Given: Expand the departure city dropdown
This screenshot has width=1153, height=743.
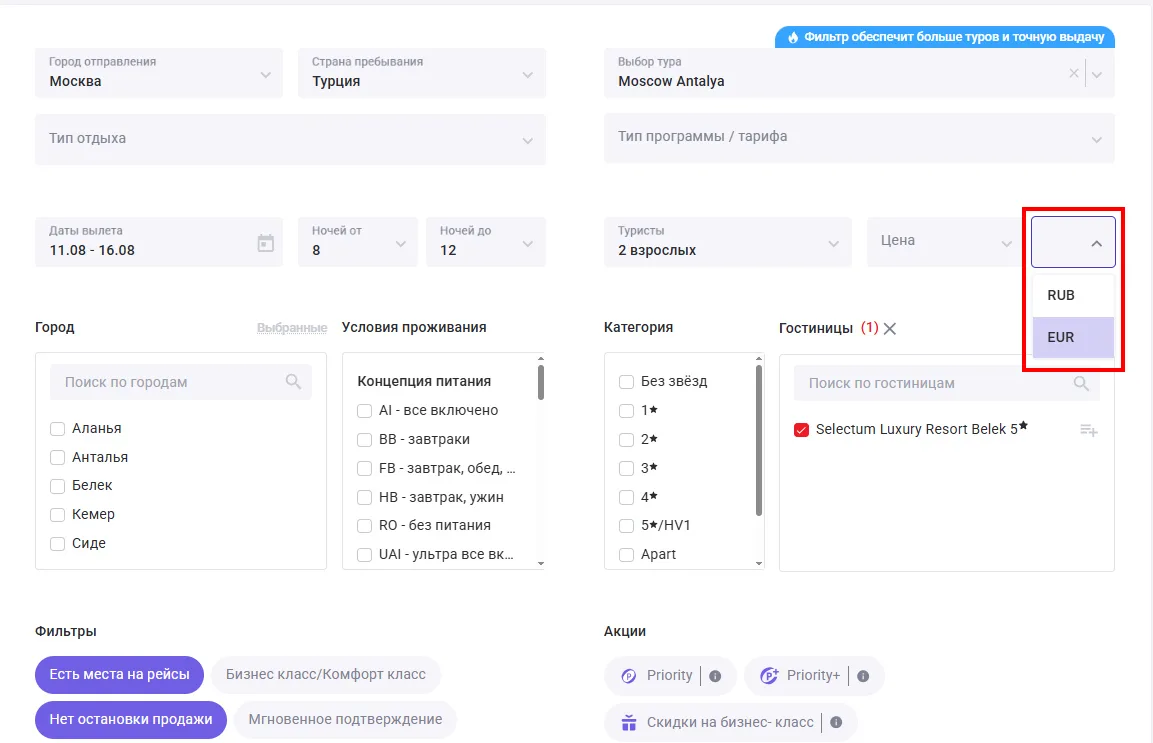Looking at the screenshot, I should [265, 74].
